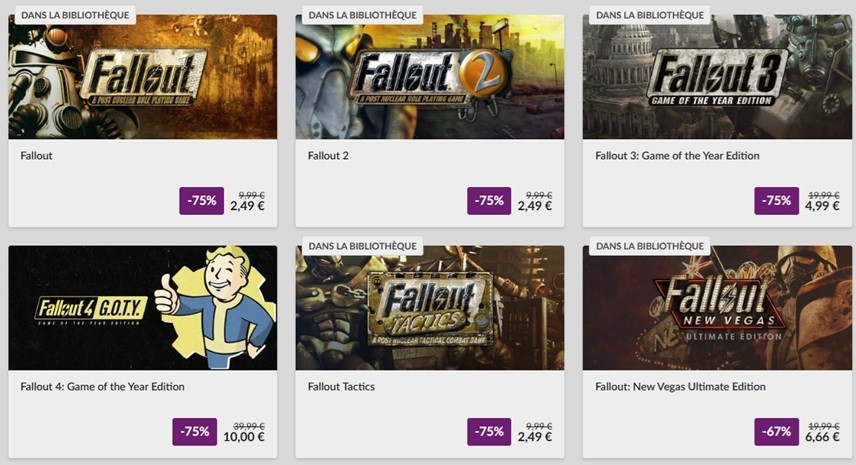This screenshot has width=856, height=465.
Task: Click the Fallout Tactics title link
Action: pos(341,386)
